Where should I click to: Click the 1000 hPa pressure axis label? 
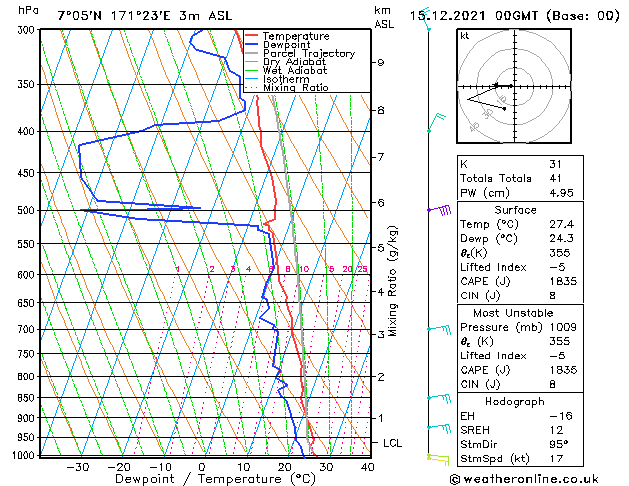tap(25, 456)
